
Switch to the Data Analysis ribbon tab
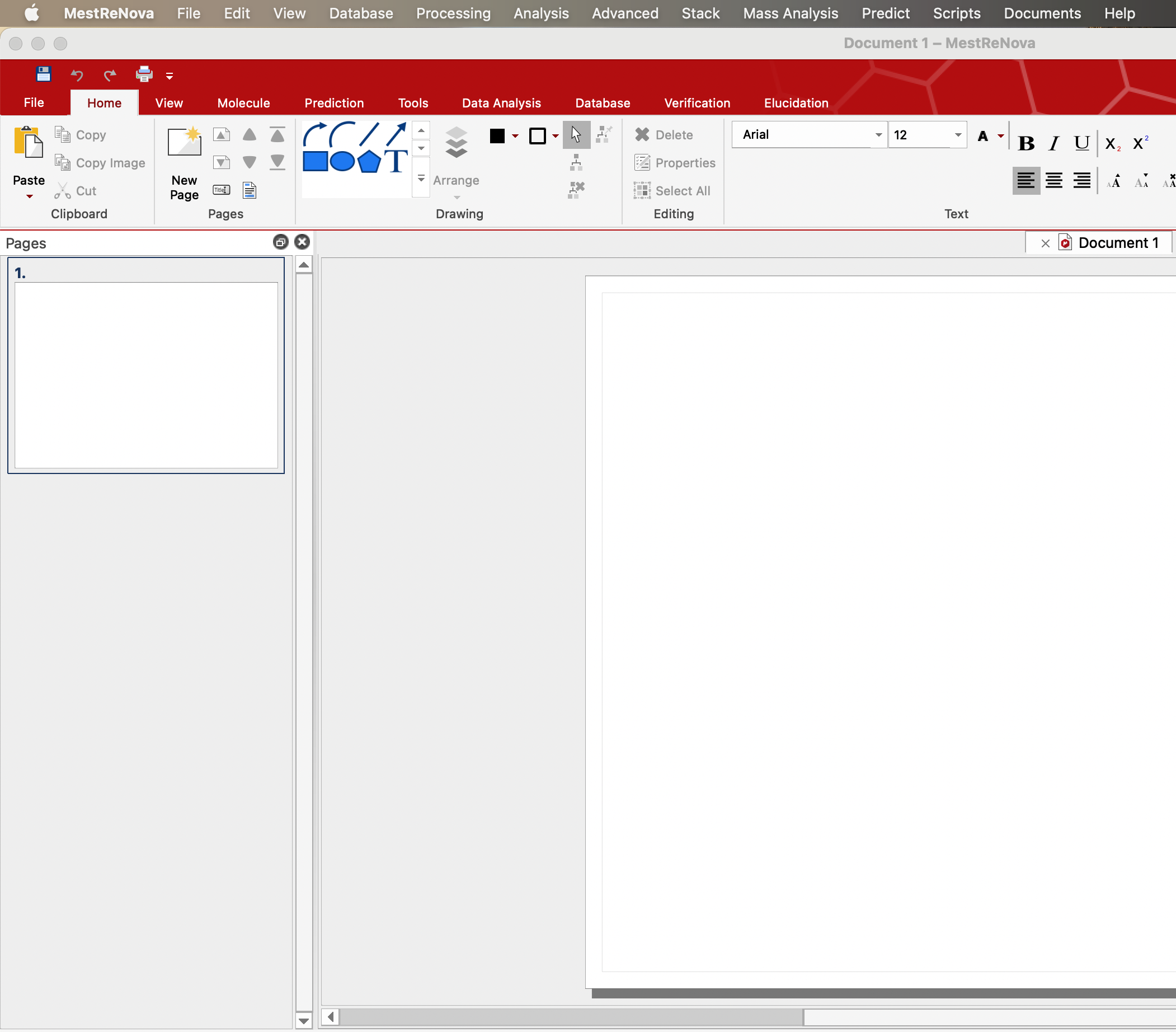click(x=501, y=103)
